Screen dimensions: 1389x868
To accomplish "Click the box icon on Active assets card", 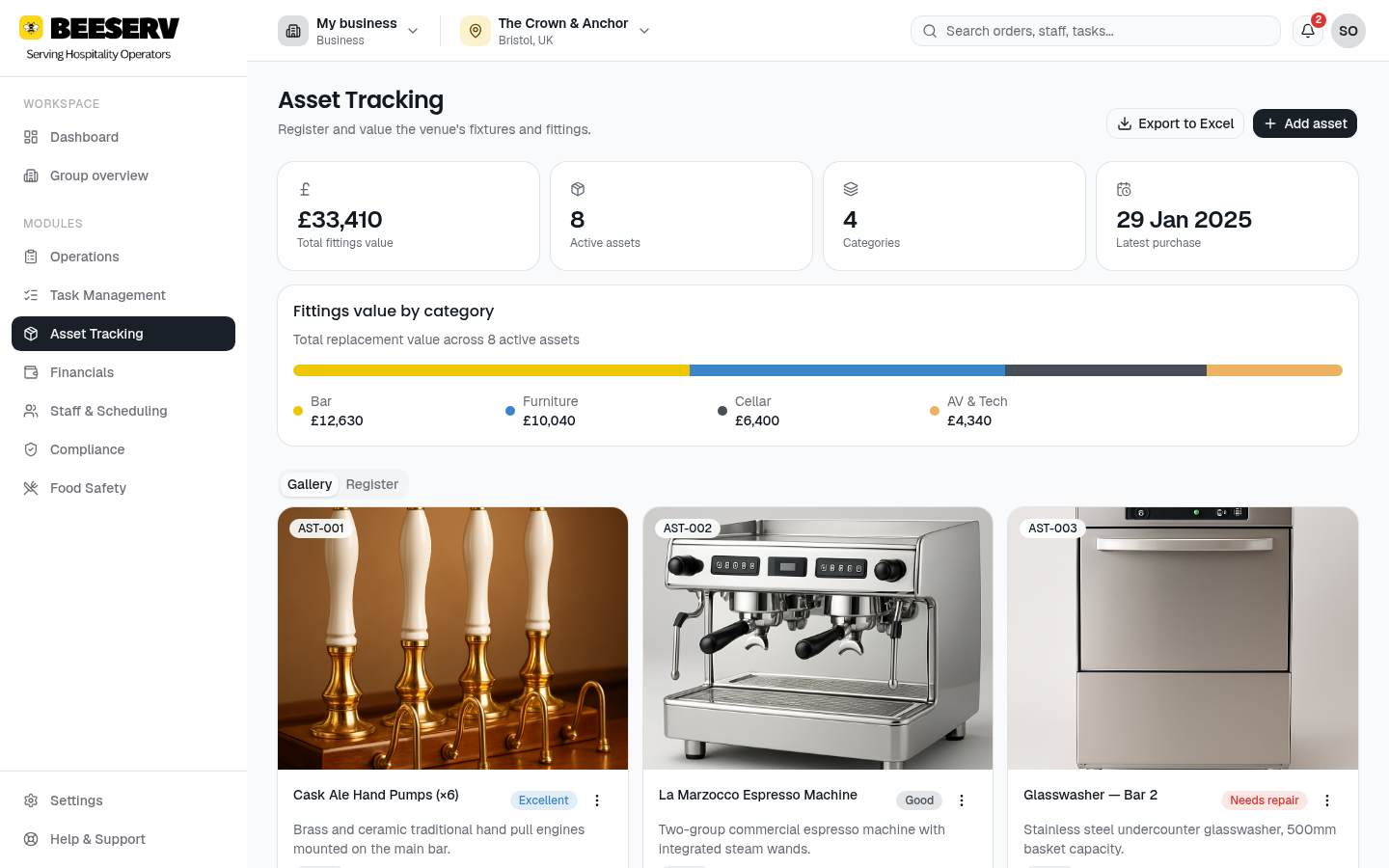I will tap(578, 189).
